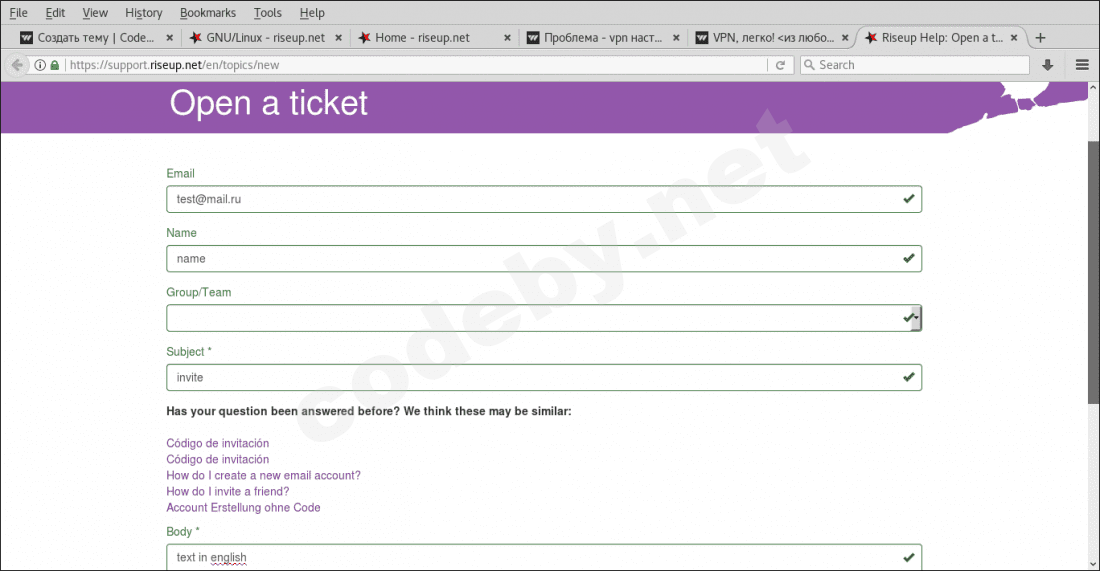Viewport: 1100px width, 571px height.
Task: Click the magnifier icon in Search box
Action: [x=809, y=65]
